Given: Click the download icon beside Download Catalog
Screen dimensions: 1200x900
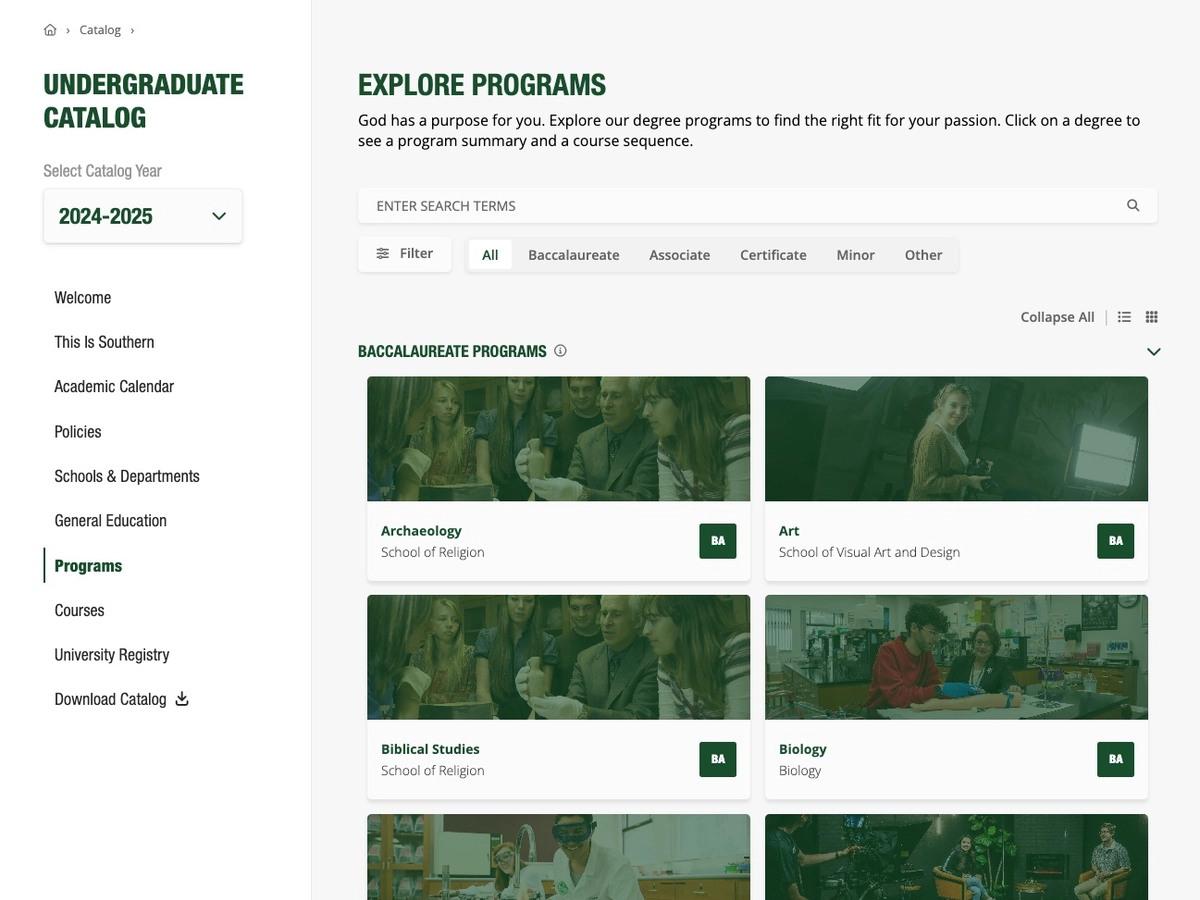Looking at the screenshot, I should pos(182,699).
